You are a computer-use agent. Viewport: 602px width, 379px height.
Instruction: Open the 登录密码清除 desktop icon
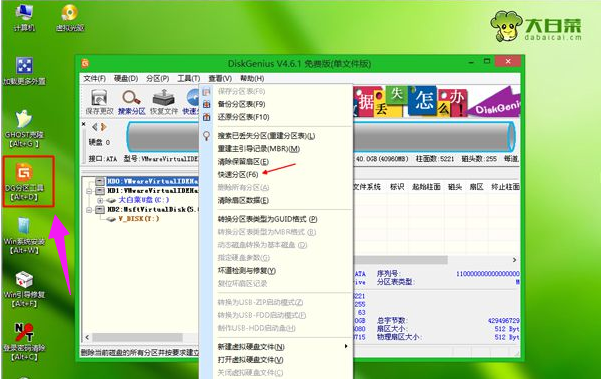pyautogui.click(x=24, y=342)
